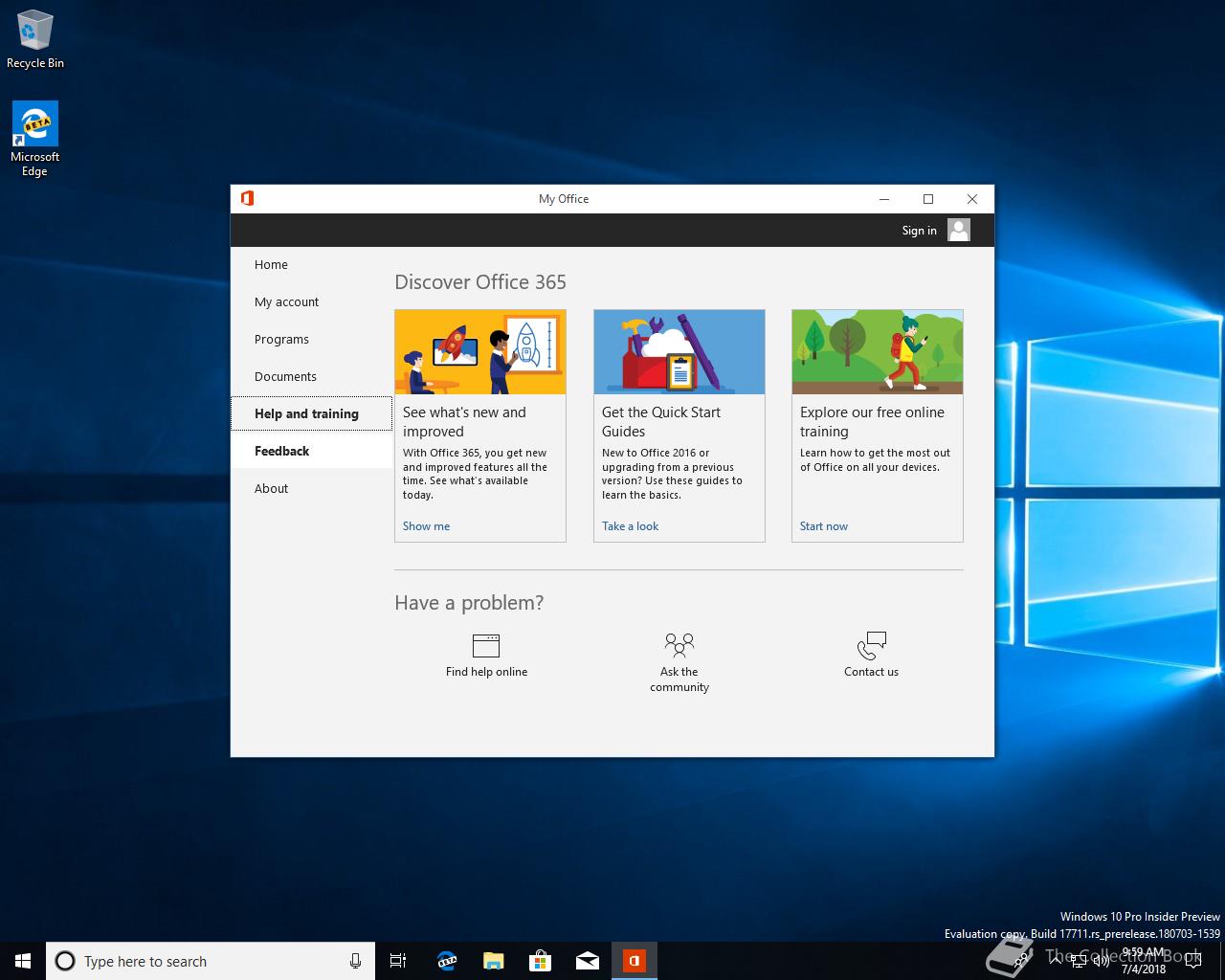This screenshot has height=980, width=1225.
Task: Select Help and training in sidebar
Action: pos(311,413)
